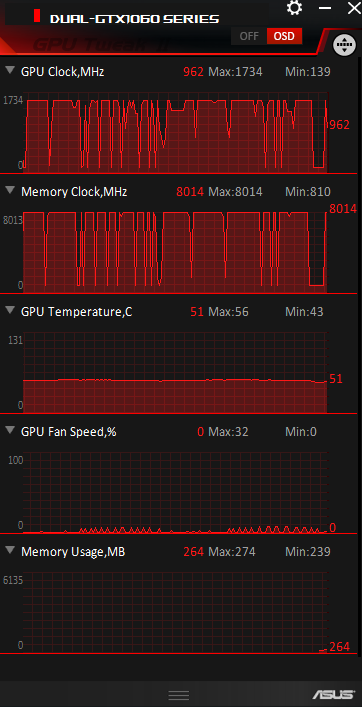Collapse the GPU Temperature,C section
The height and width of the screenshot is (707, 362).
coord(10,311)
